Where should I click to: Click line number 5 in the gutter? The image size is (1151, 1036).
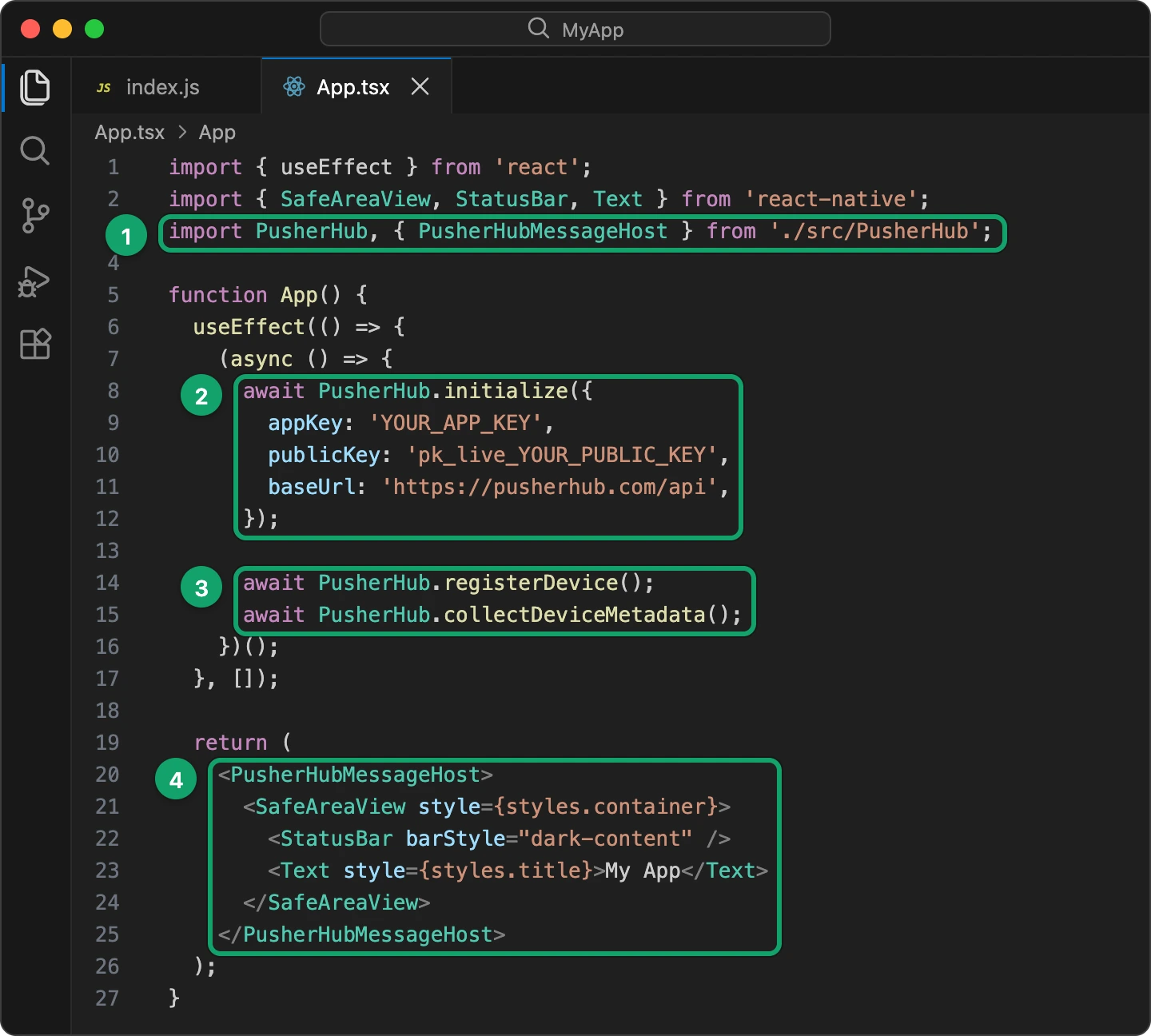click(114, 295)
